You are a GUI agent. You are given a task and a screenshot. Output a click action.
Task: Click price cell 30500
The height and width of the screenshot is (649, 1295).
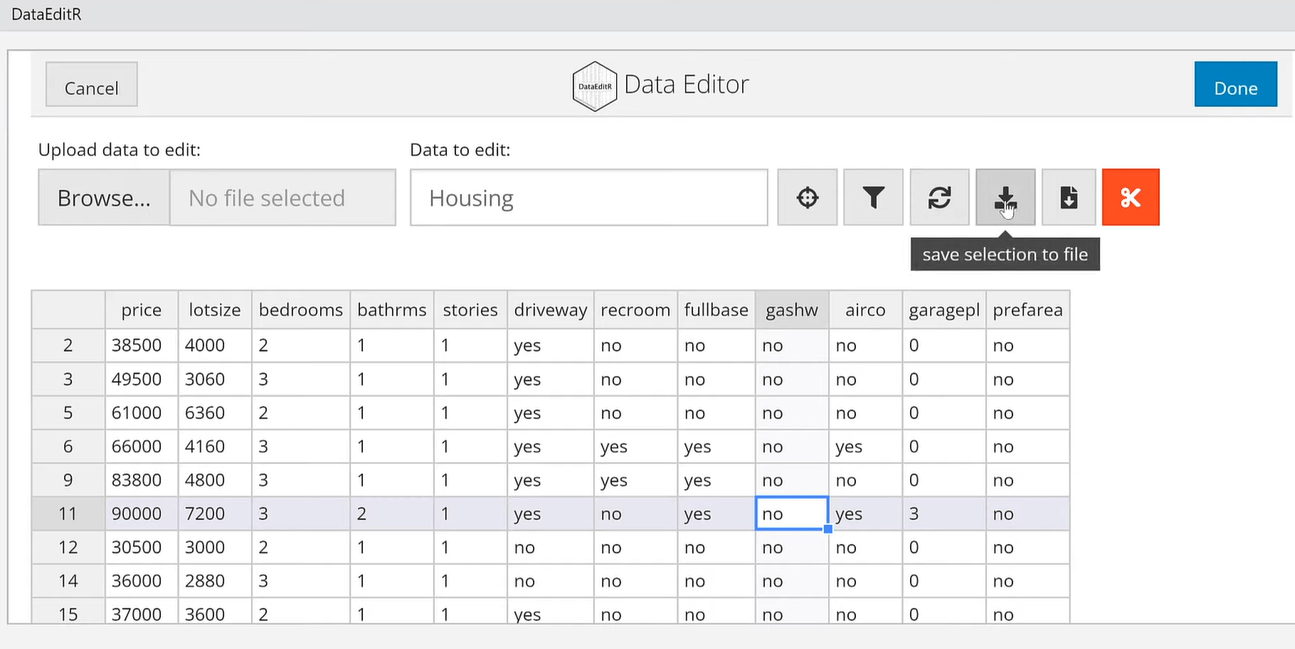tap(142, 547)
